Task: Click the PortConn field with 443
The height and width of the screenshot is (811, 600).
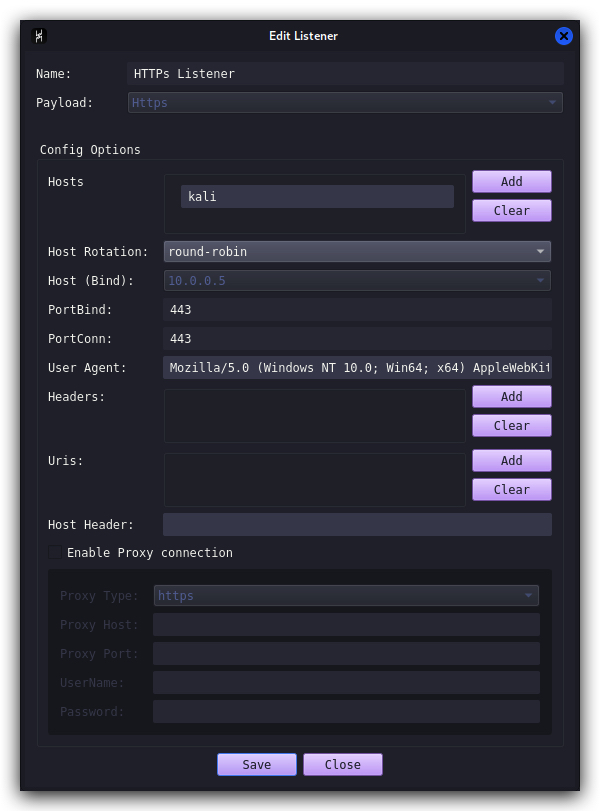Action: click(x=357, y=338)
